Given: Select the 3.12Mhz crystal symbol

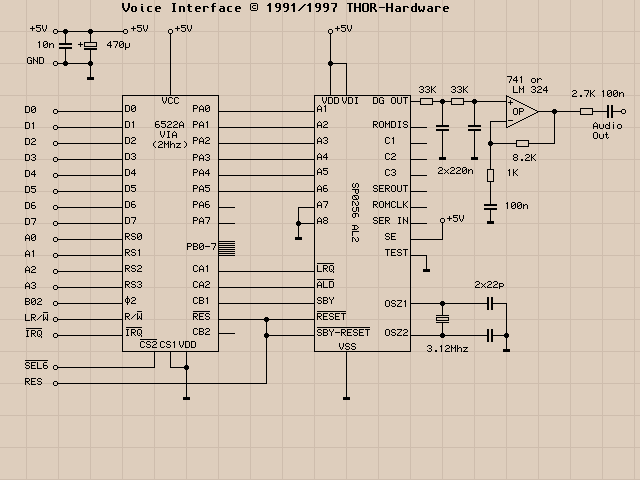Looking at the screenshot, I should [x=442, y=318].
